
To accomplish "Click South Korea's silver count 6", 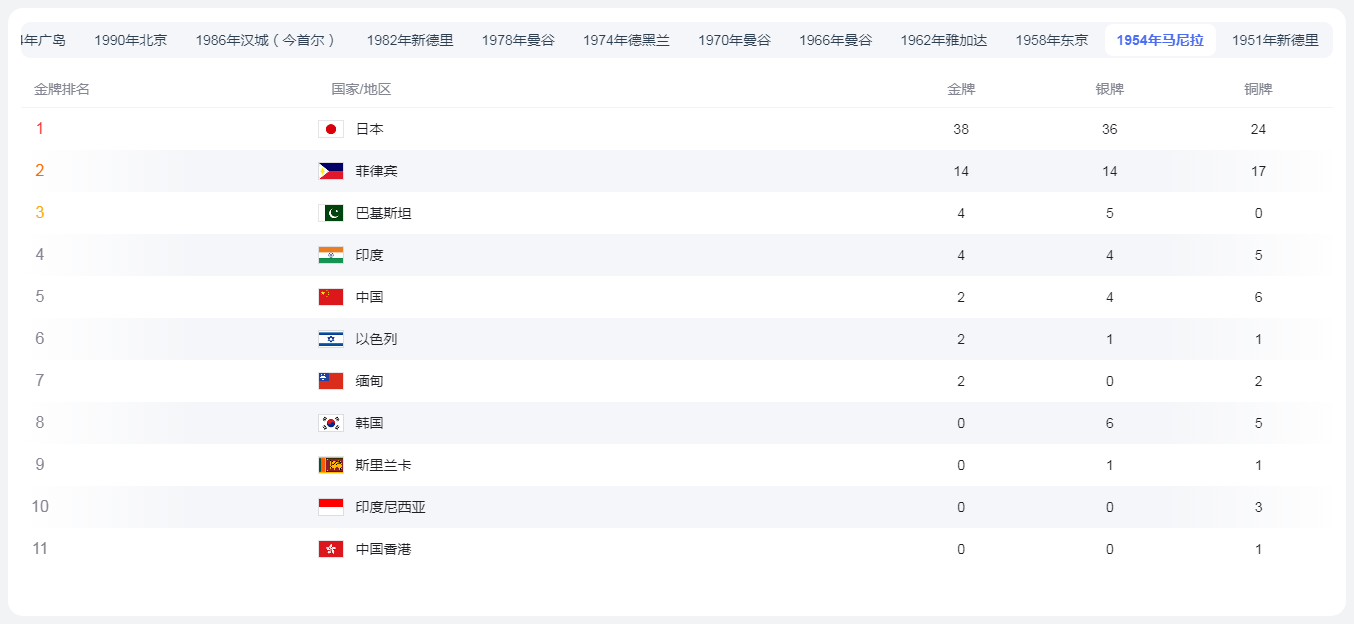I will click(x=1110, y=423).
